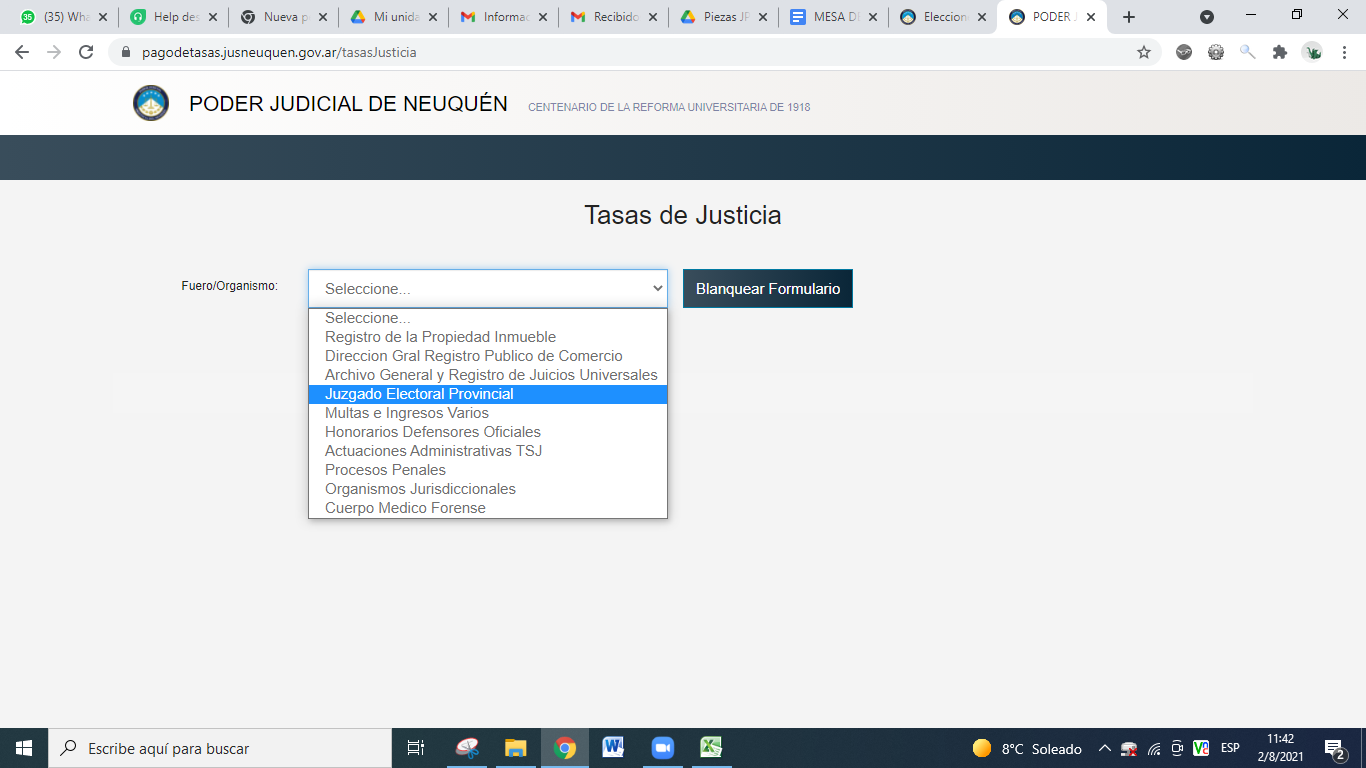Click the browser back arrow button
The image size is (1366, 768).
[x=22, y=52]
